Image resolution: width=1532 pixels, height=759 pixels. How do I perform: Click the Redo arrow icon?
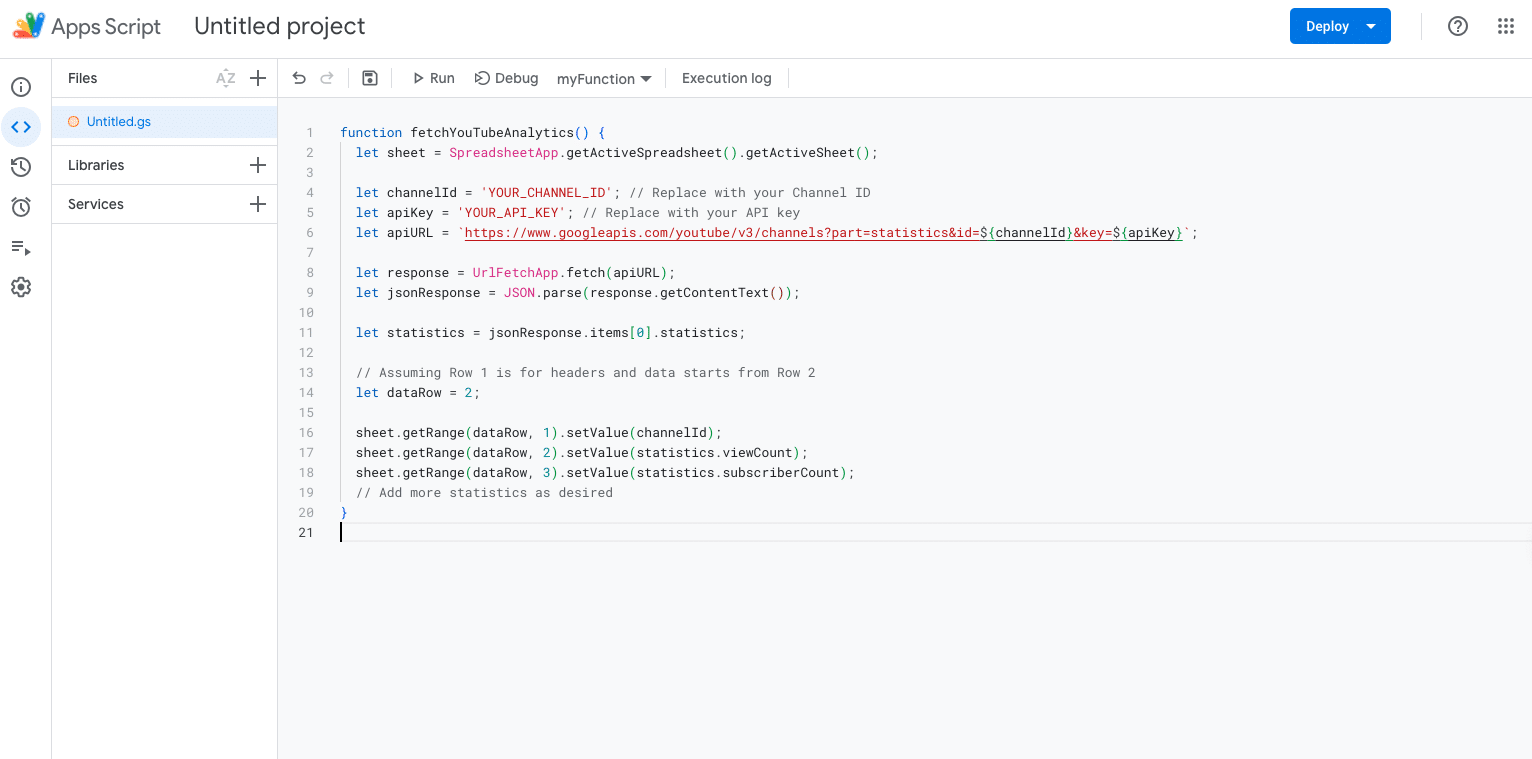327,78
